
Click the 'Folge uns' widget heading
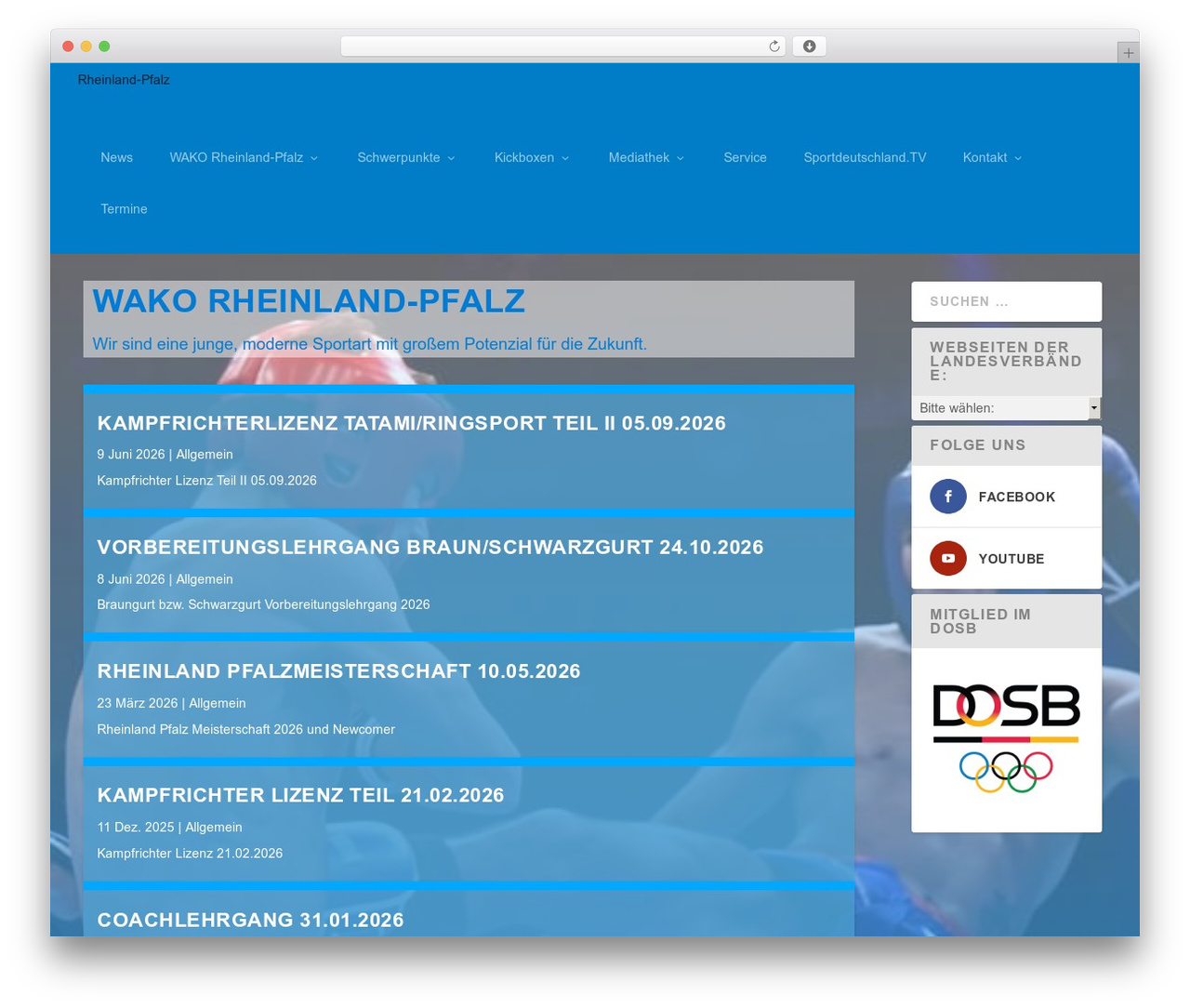point(978,445)
